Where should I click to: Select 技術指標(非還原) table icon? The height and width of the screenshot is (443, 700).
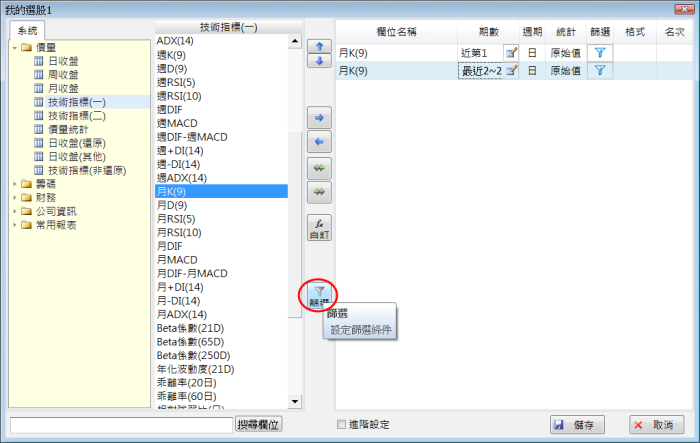click(39, 170)
